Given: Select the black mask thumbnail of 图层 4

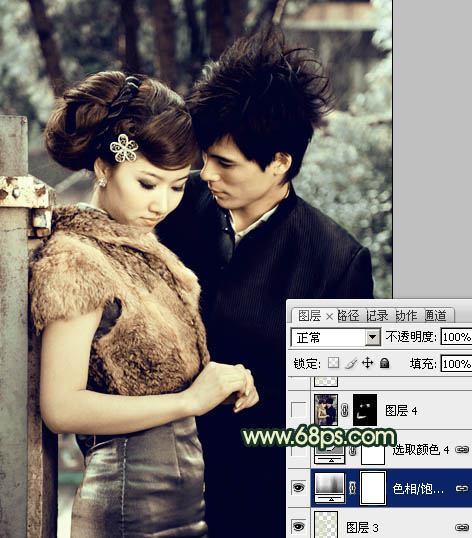Looking at the screenshot, I should (365, 410).
